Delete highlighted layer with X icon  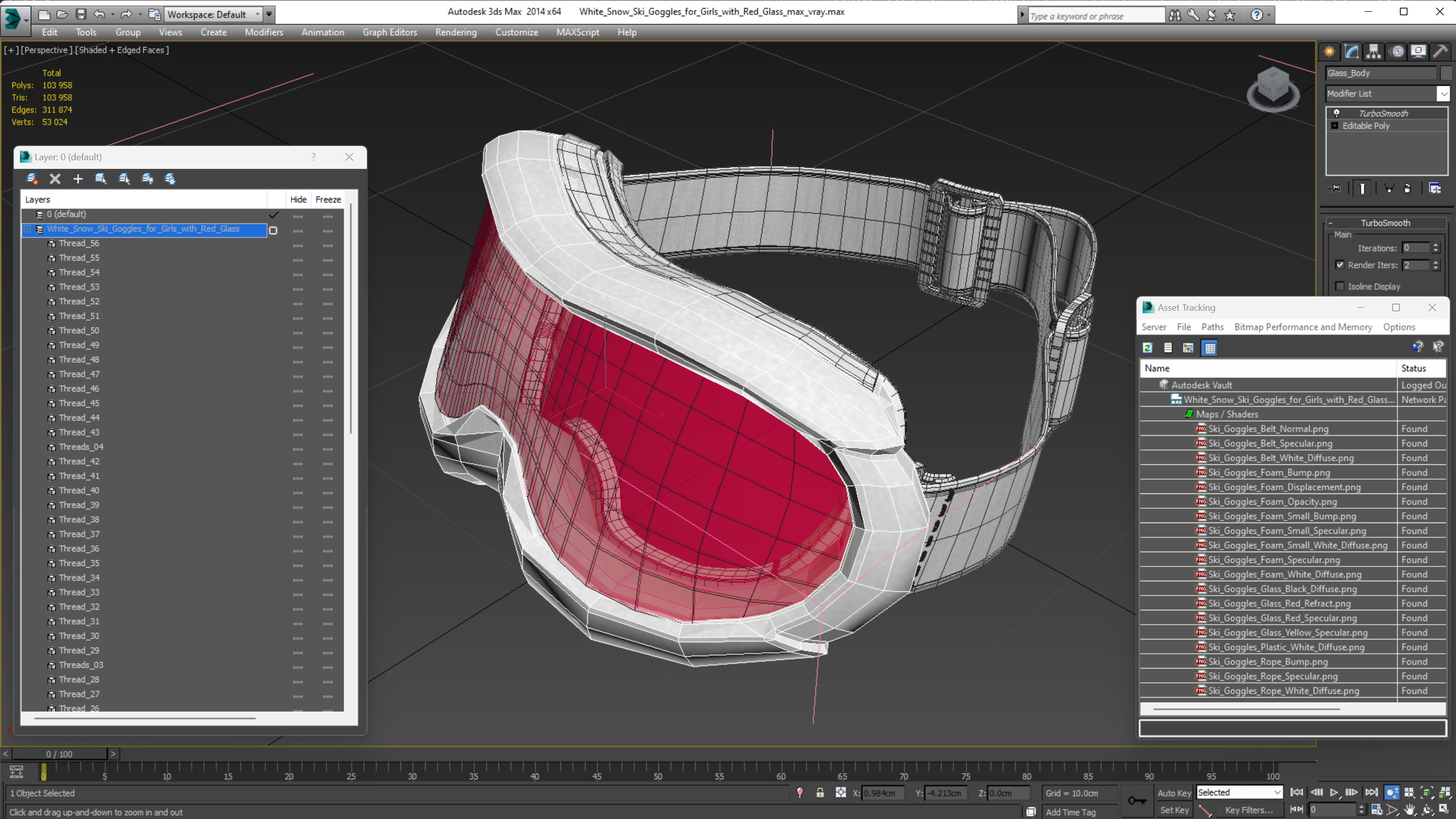coord(55,179)
